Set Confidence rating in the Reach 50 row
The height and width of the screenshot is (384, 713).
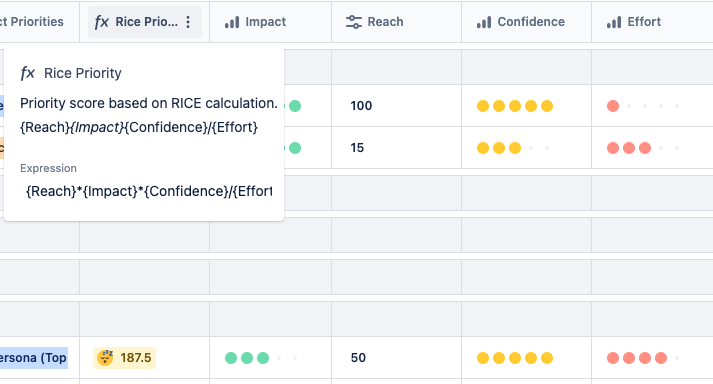point(515,358)
